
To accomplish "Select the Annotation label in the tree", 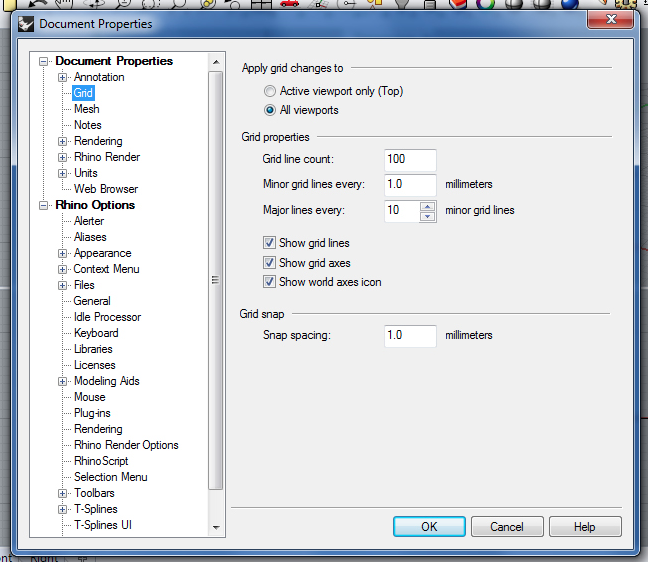I will pos(99,77).
